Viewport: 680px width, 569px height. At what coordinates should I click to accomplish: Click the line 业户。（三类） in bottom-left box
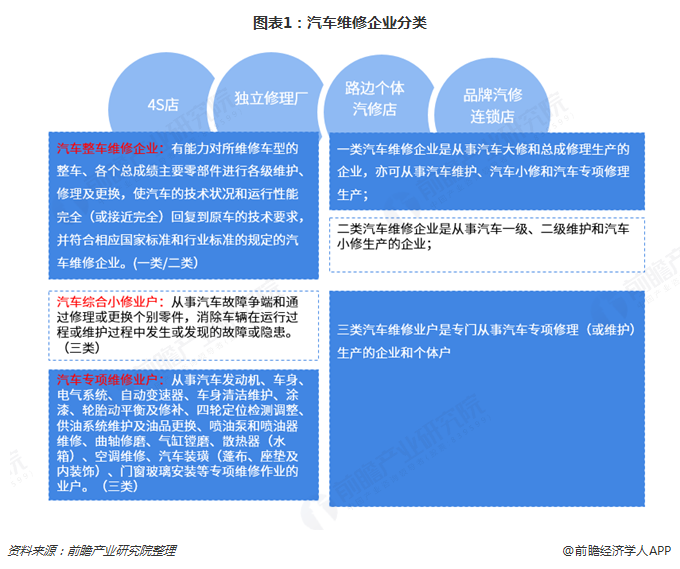[x=98, y=486]
